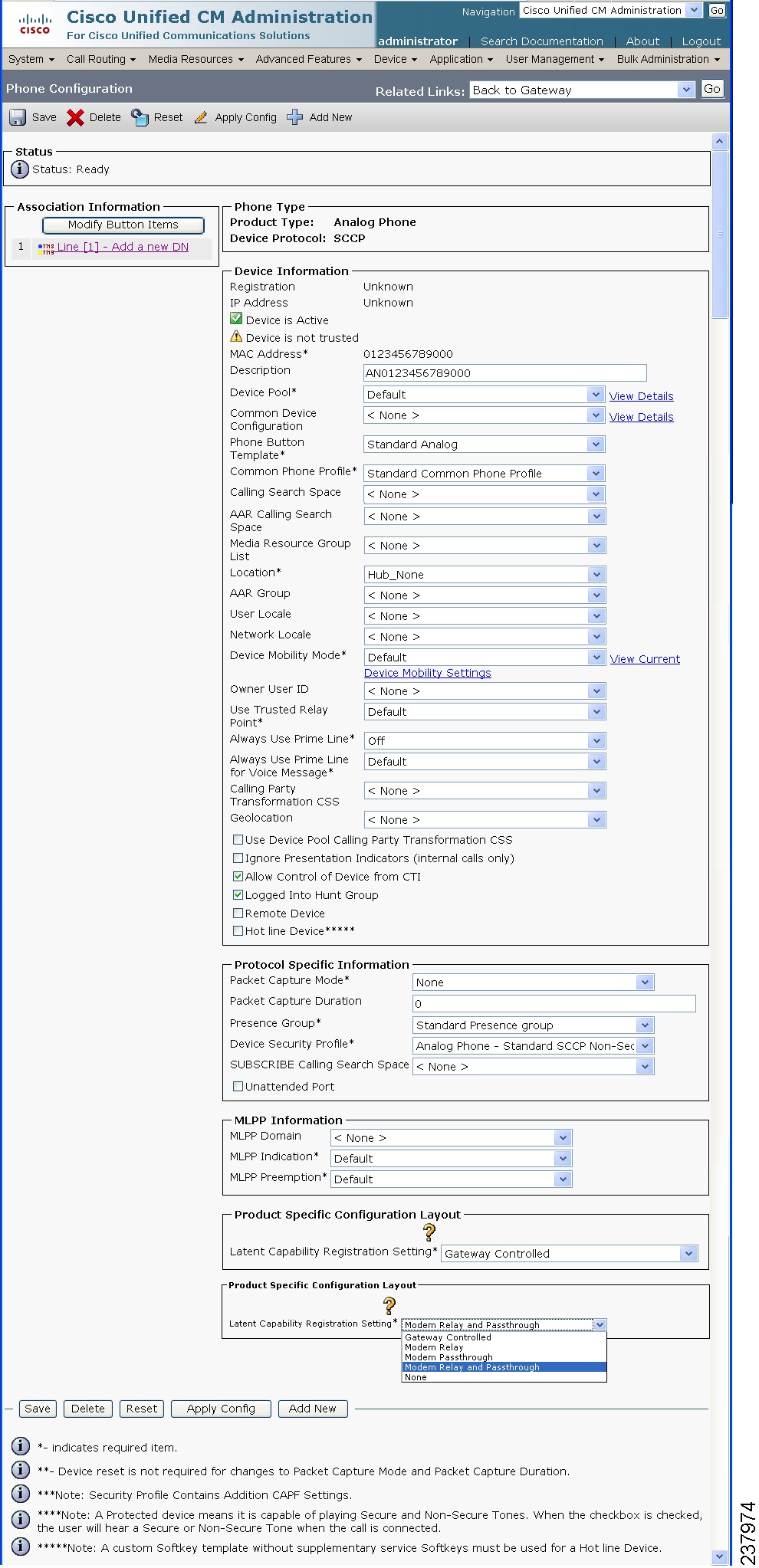Viewport: 759px width, 1568px height.
Task: Open the Call Routing menu
Action: (x=101, y=59)
